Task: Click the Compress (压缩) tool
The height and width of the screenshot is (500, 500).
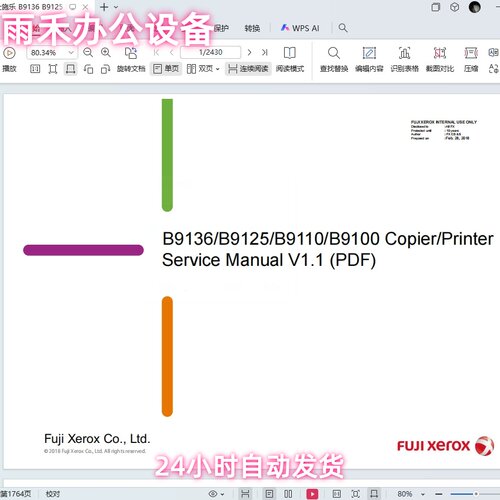Action: pyautogui.click(x=471, y=60)
